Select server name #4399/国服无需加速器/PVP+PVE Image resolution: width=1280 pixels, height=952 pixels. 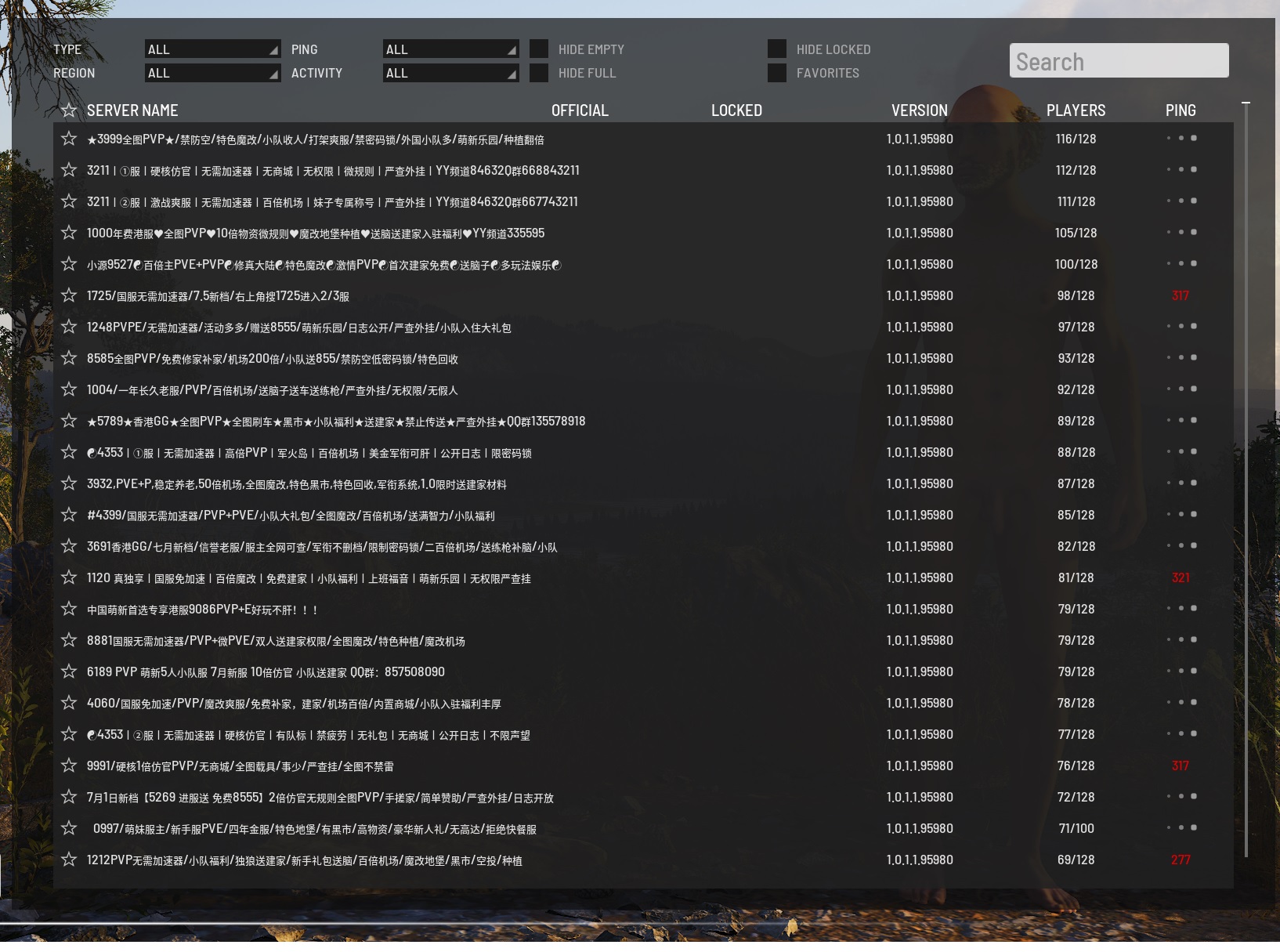click(291, 516)
